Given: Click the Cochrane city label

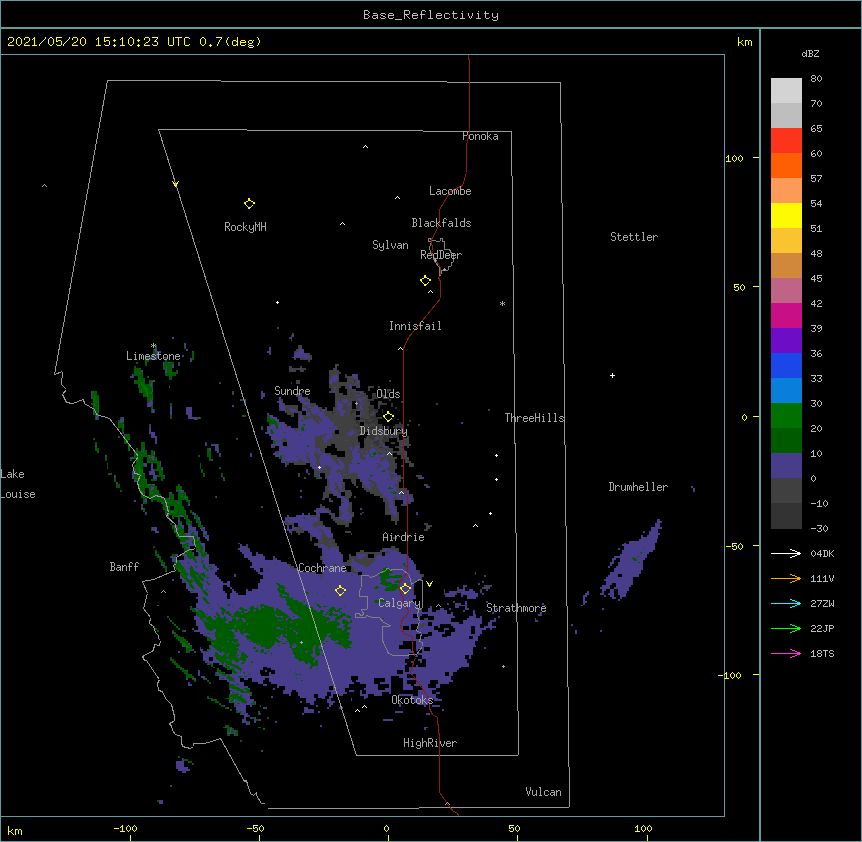Looking at the screenshot, I should coord(322,568).
